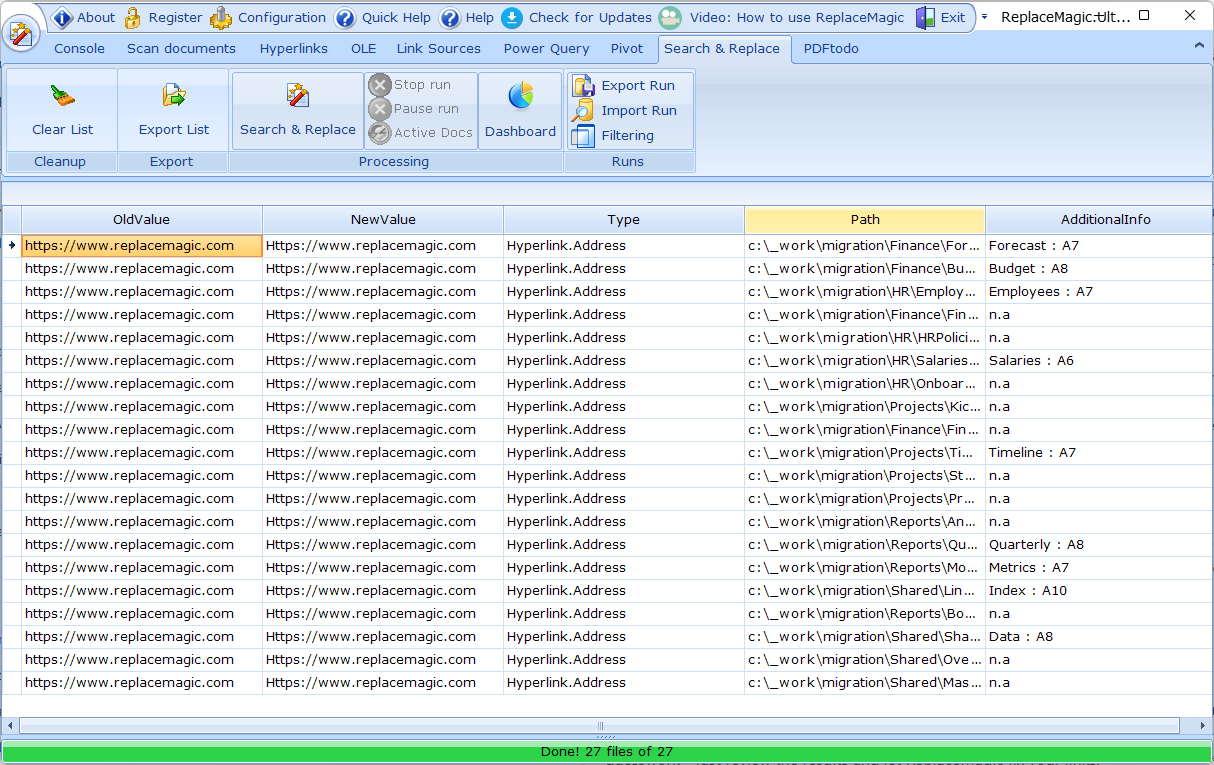The width and height of the screenshot is (1214, 765).
Task: Open the Pivot tab
Action: tap(627, 48)
